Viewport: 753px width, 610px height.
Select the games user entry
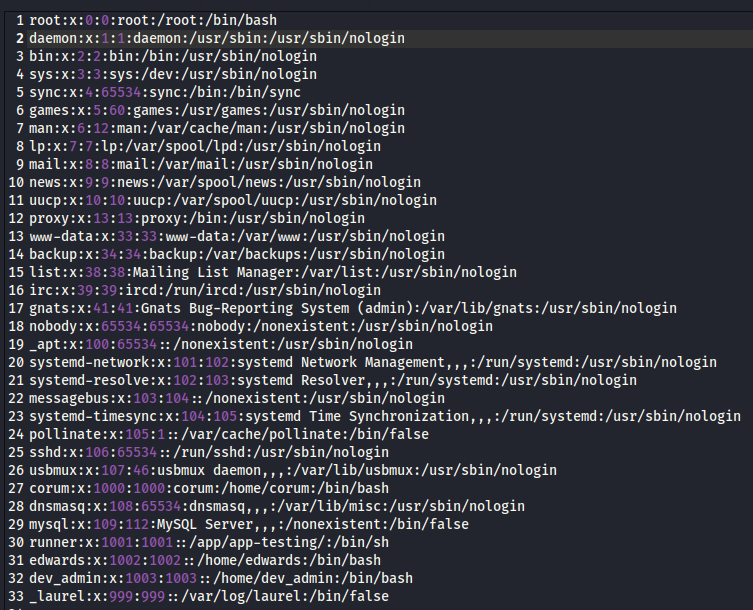[217, 110]
